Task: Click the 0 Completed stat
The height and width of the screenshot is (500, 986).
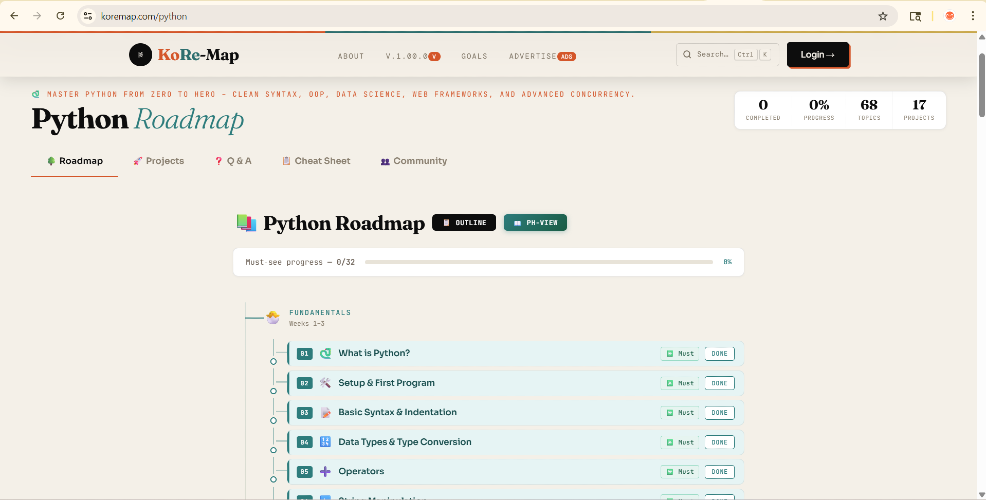Action: (763, 109)
